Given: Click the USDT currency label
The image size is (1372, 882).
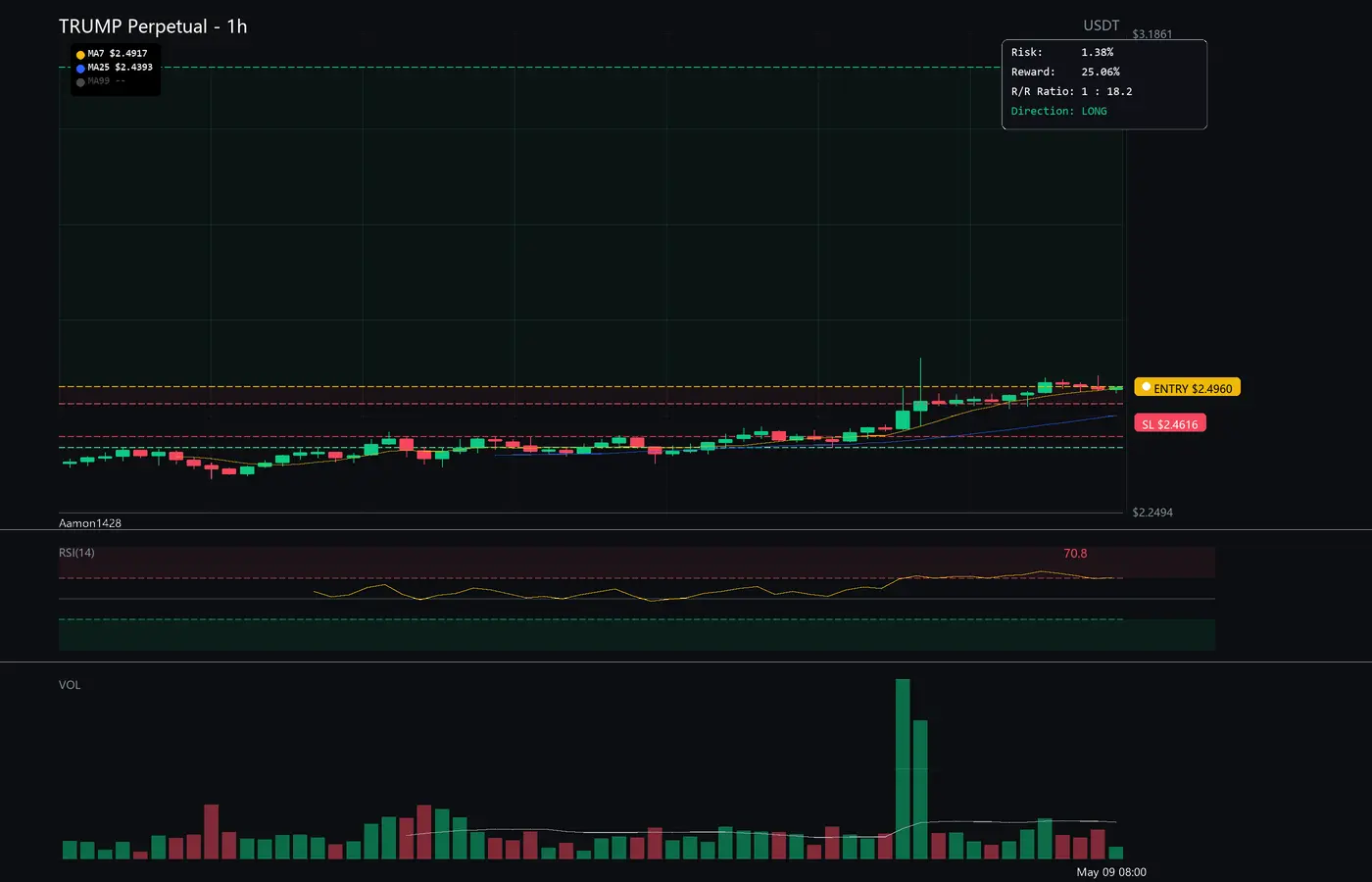Looking at the screenshot, I should [1102, 25].
